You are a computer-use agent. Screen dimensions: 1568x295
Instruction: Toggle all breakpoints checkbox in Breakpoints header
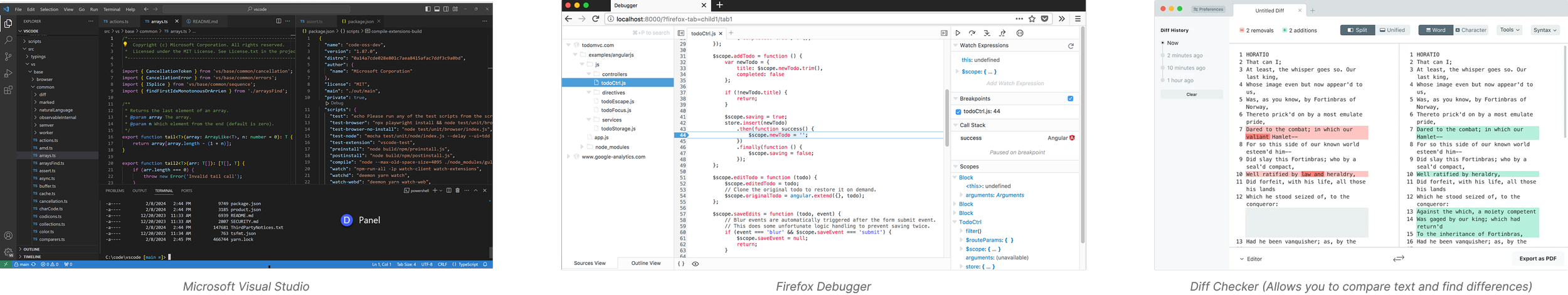[x=1071, y=98]
